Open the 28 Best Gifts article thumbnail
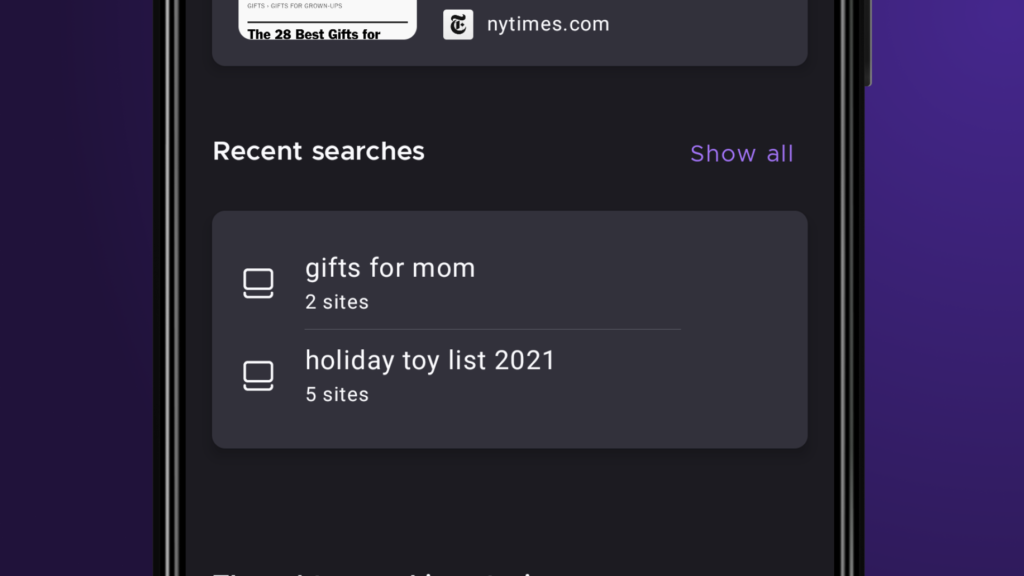Viewport: 1024px width, 576px height. (313, 20)
